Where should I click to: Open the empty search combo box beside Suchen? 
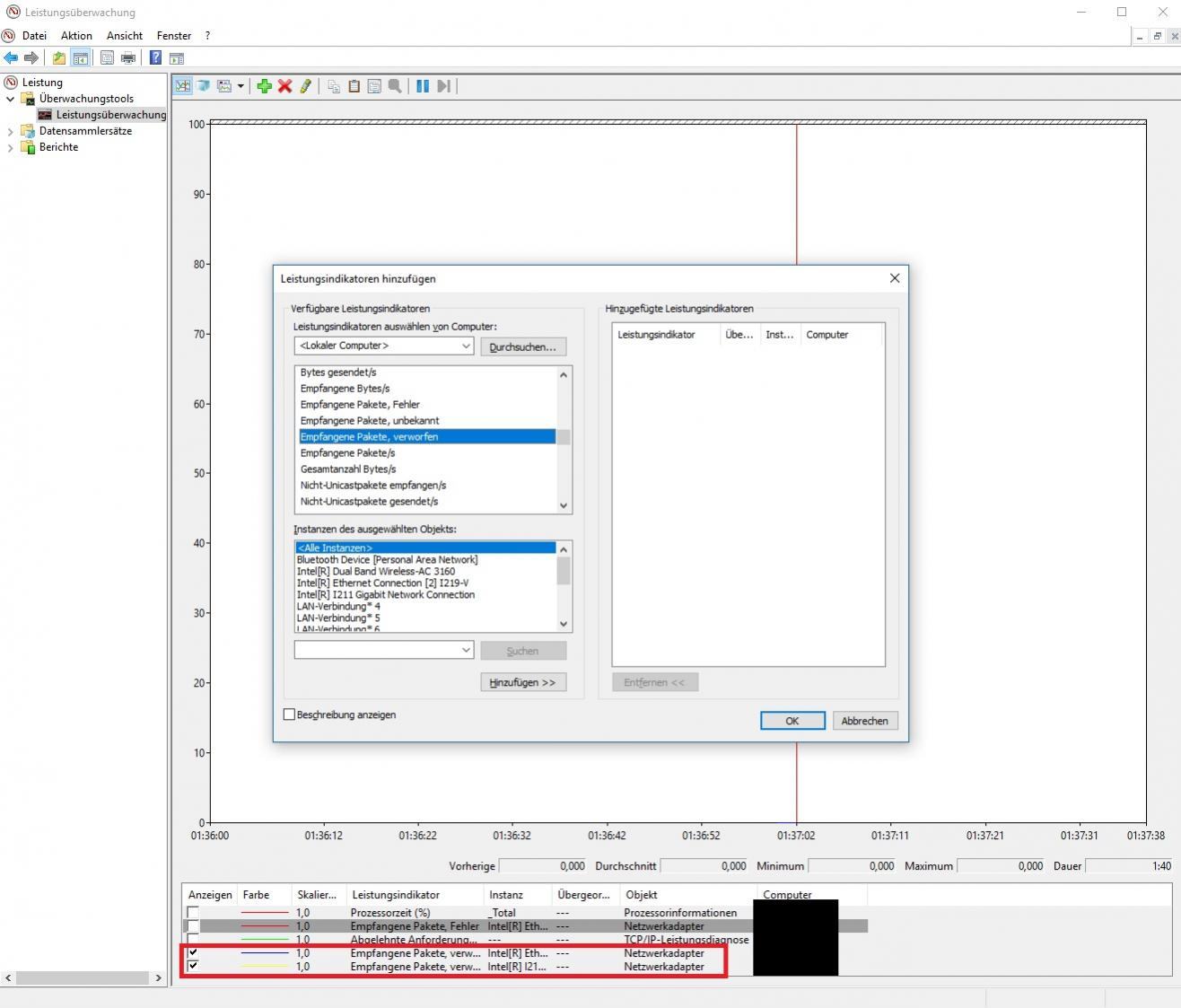click(383, 650)
